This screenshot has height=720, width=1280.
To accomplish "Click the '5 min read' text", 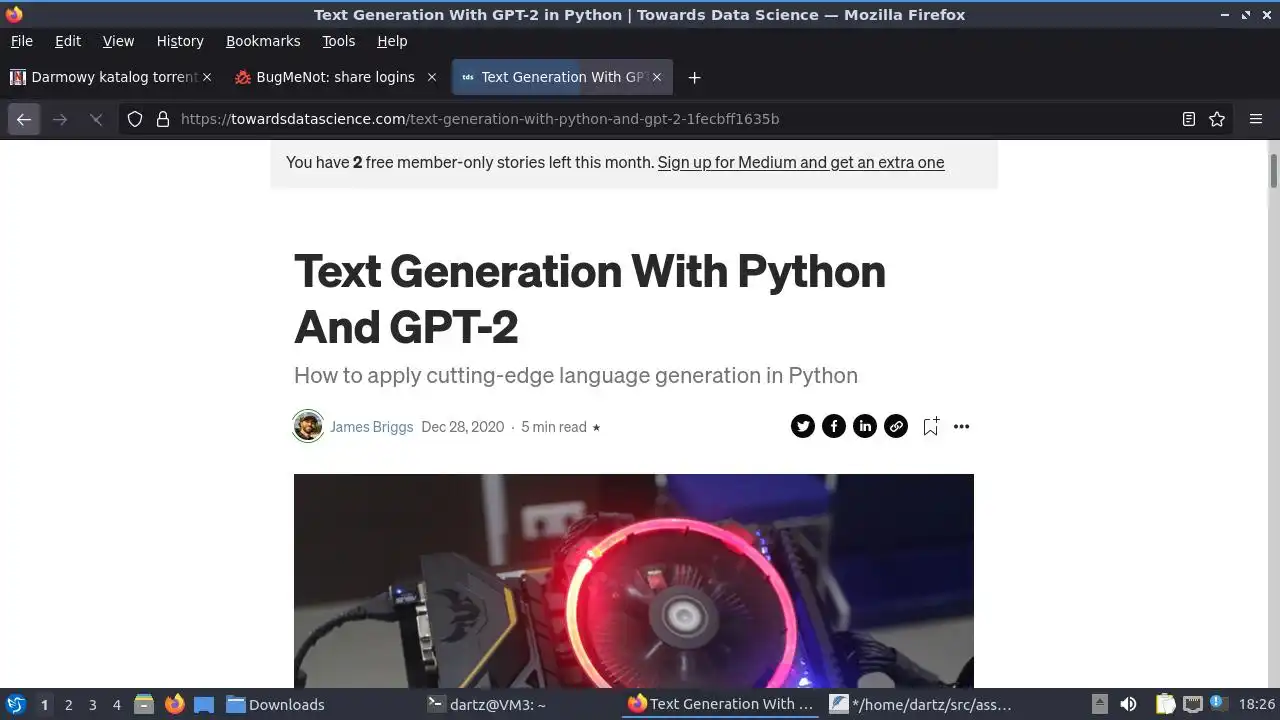I will [x=554, y=427].
